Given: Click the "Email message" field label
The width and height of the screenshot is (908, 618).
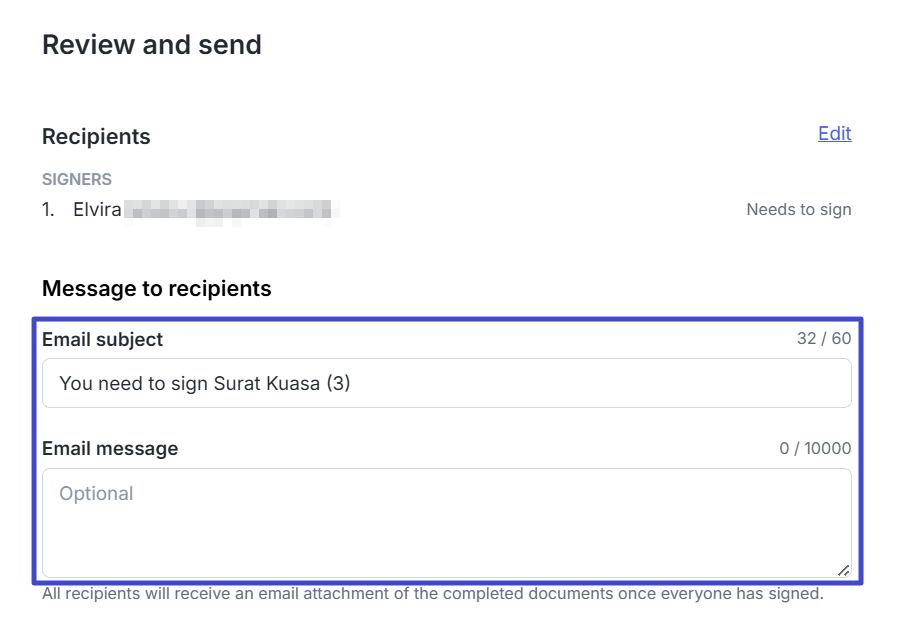Looking at the screenshot, I should coord(110,449).
